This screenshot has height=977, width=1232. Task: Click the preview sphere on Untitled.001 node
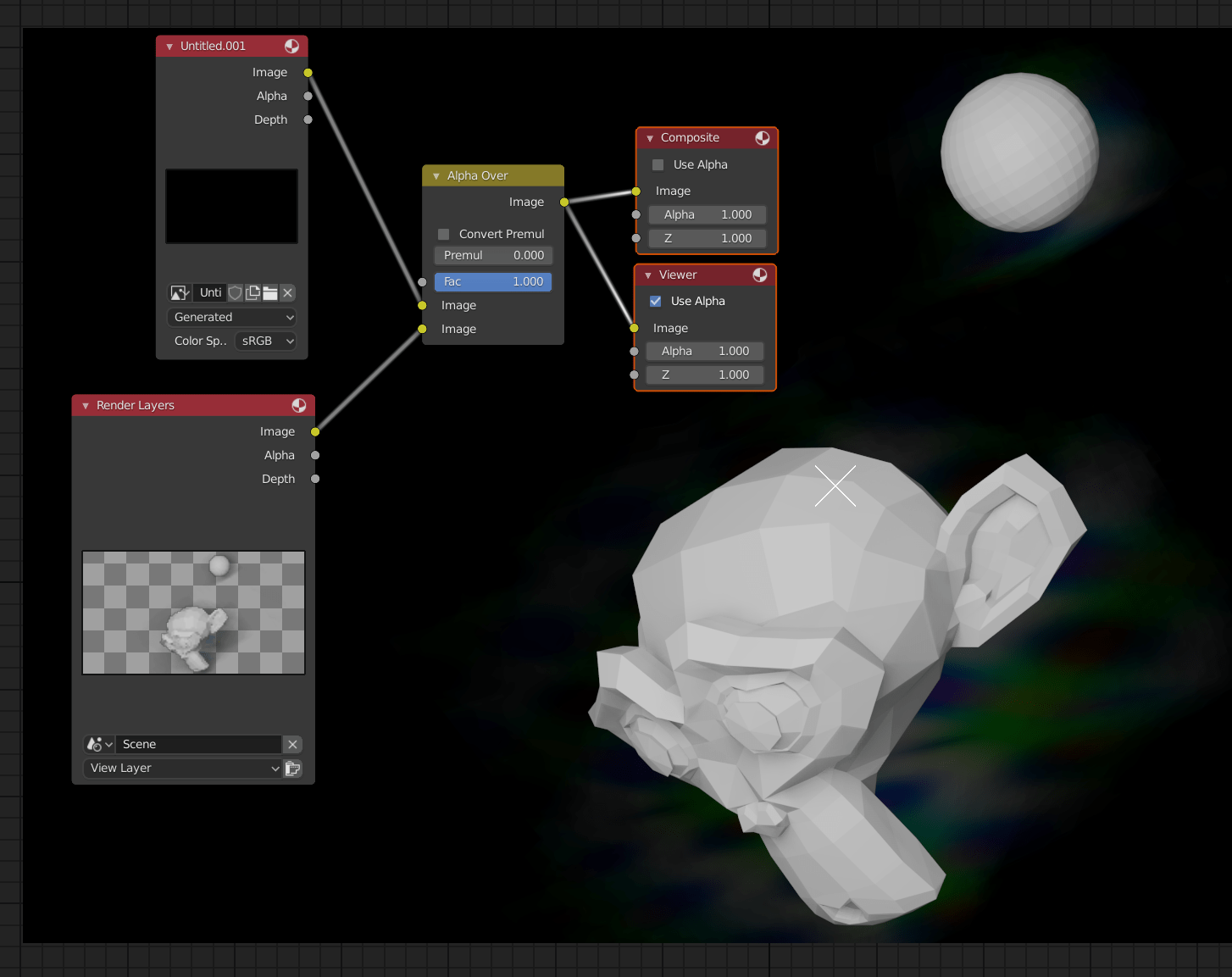tap(292, 46)
